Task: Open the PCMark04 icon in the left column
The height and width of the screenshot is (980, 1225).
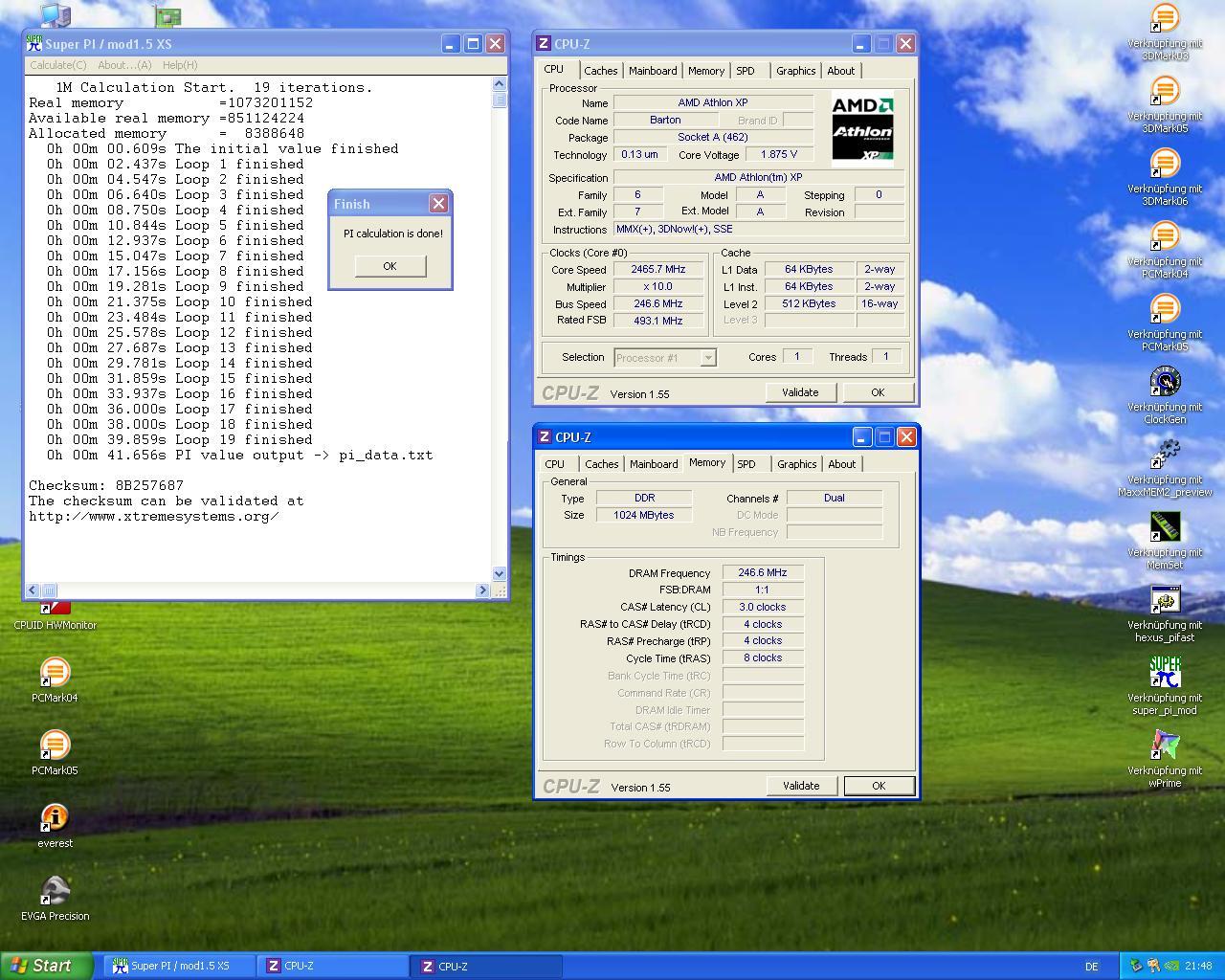Action: [x=55, y=680]
